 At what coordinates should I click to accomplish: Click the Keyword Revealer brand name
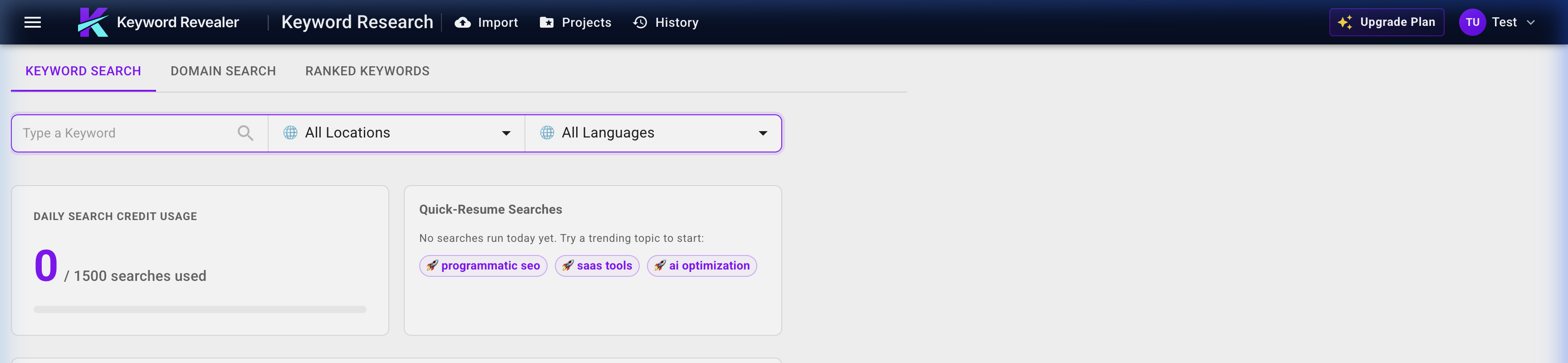178,23
